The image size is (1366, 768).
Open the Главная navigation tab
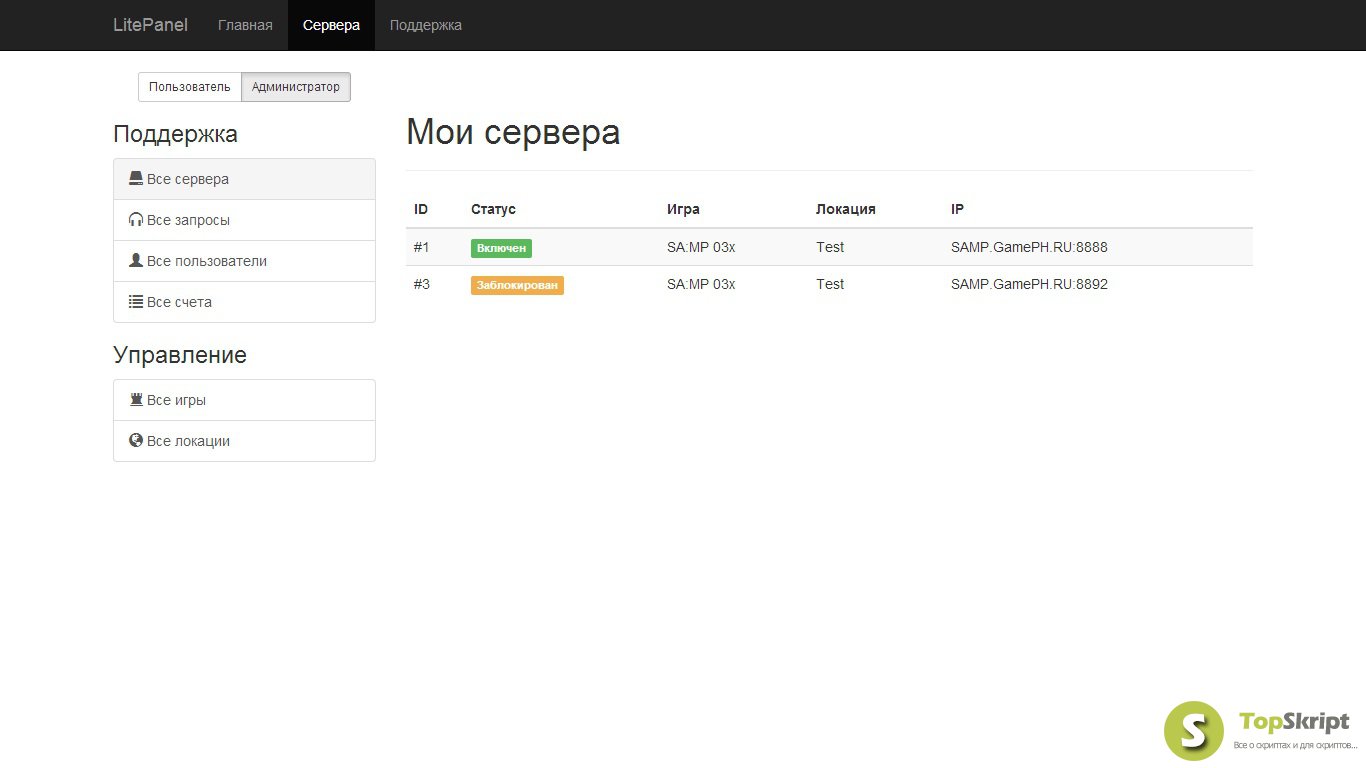coord(245,25)
